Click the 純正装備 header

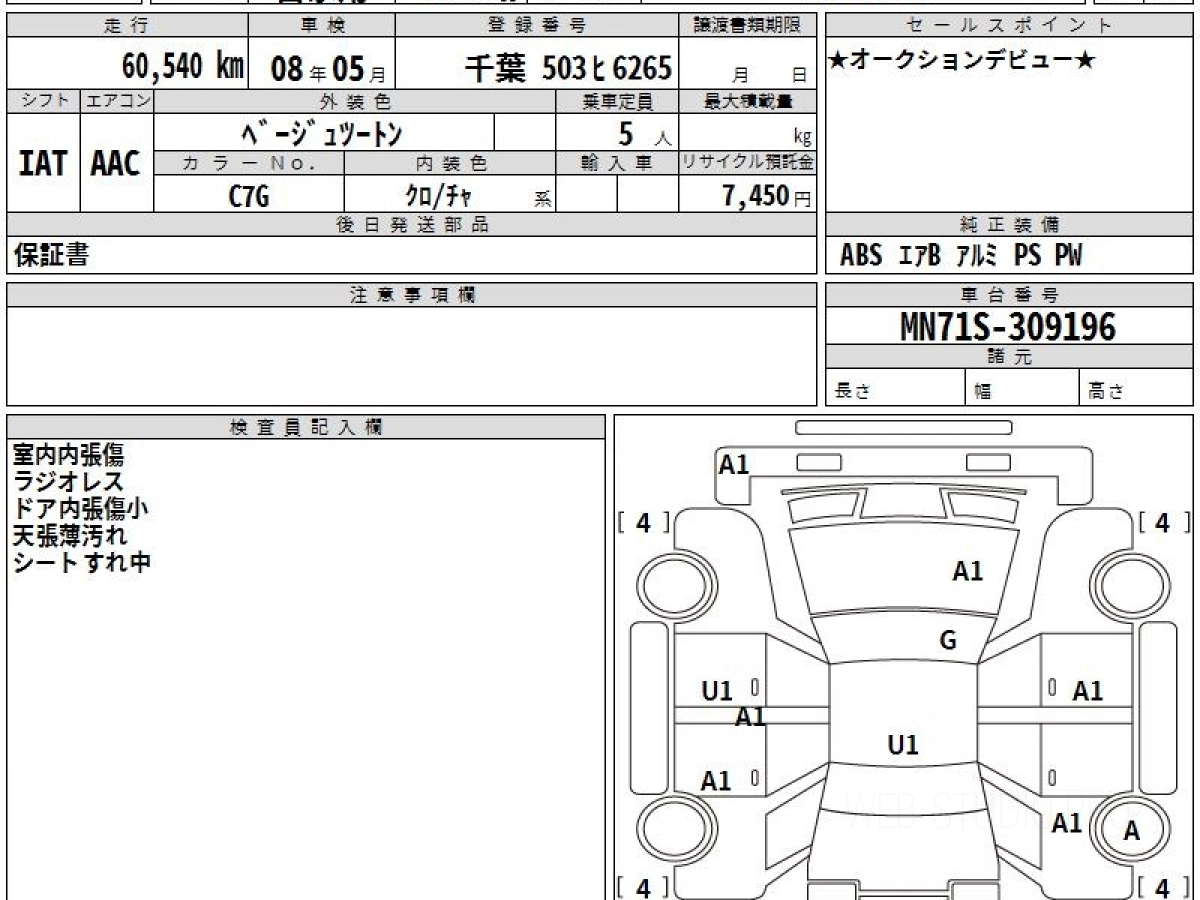[1009, 225]
